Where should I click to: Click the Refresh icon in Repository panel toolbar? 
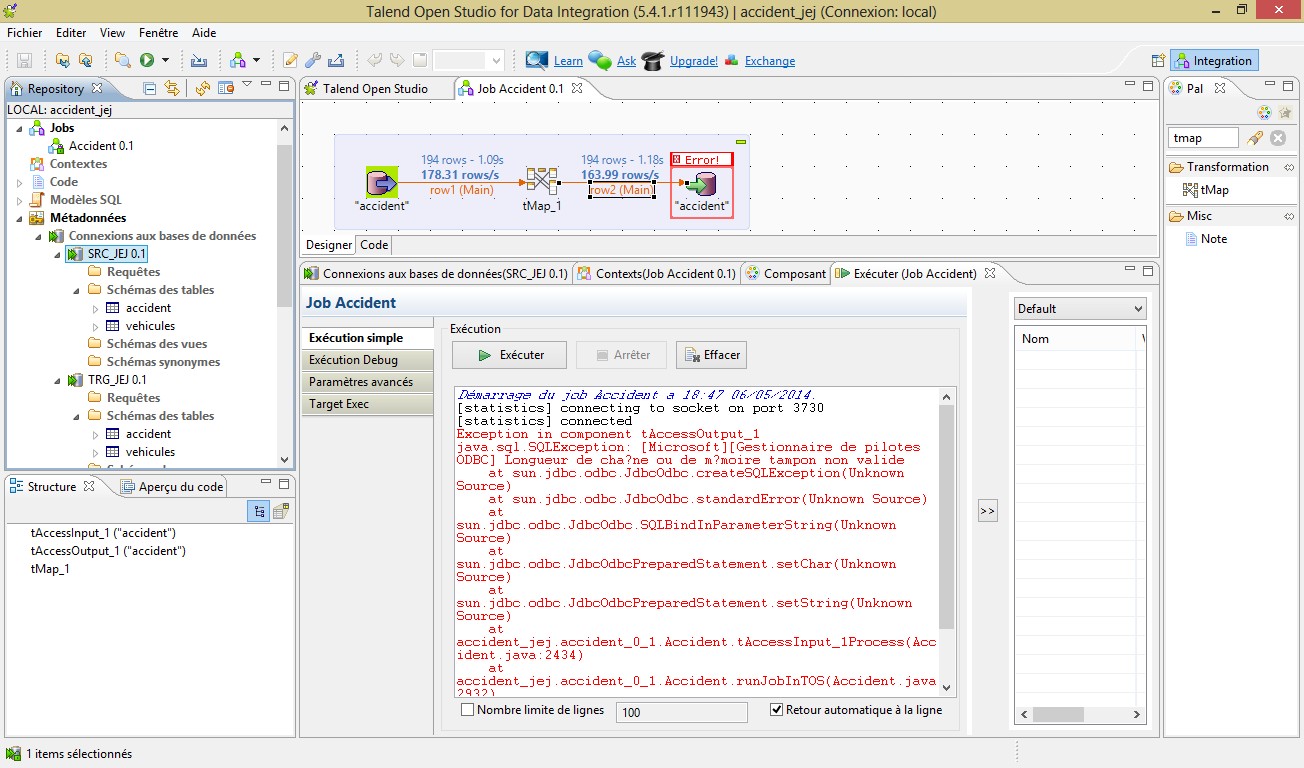203,88
